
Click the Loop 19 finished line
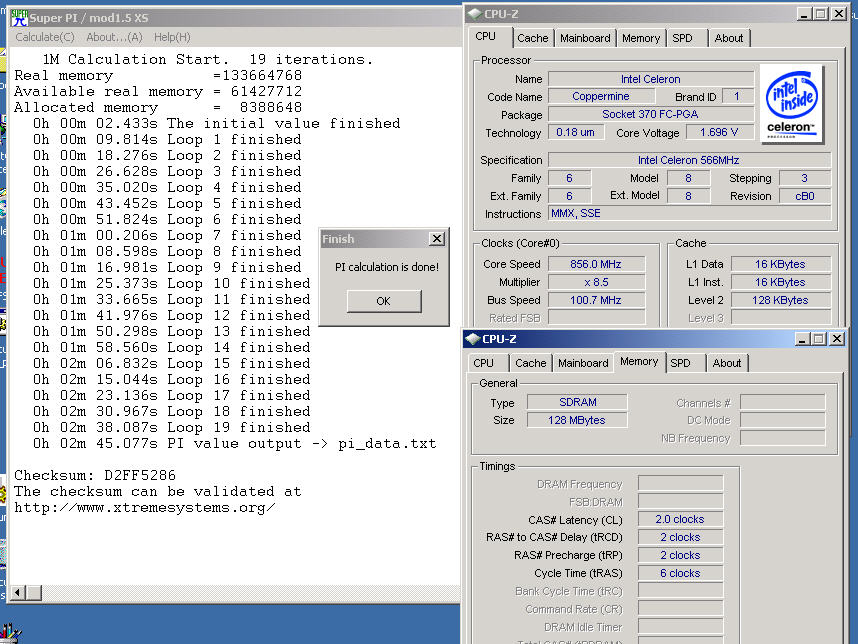click(x=172, y=427)
